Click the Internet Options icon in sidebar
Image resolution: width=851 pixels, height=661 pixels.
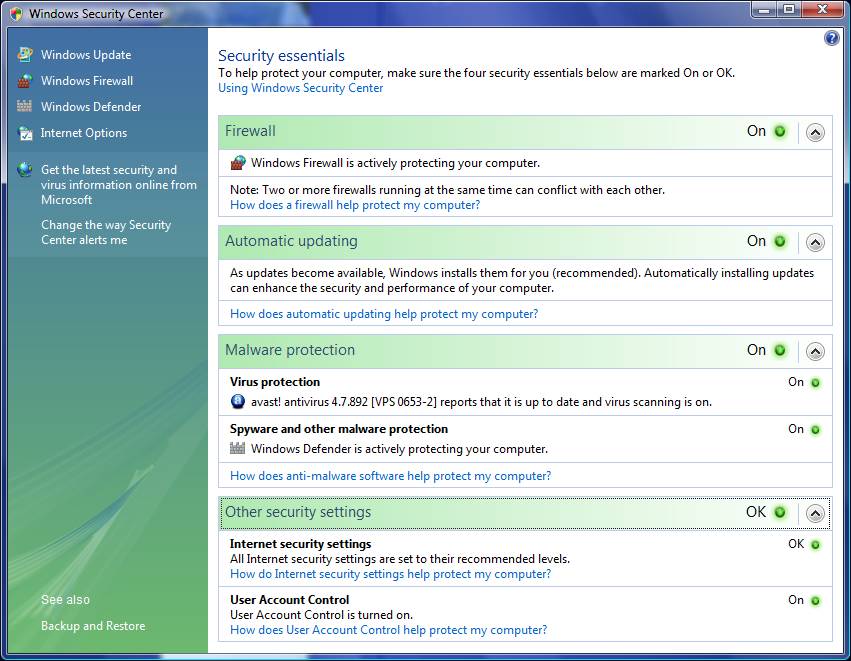pyautogui.click(x=25, y=133)
